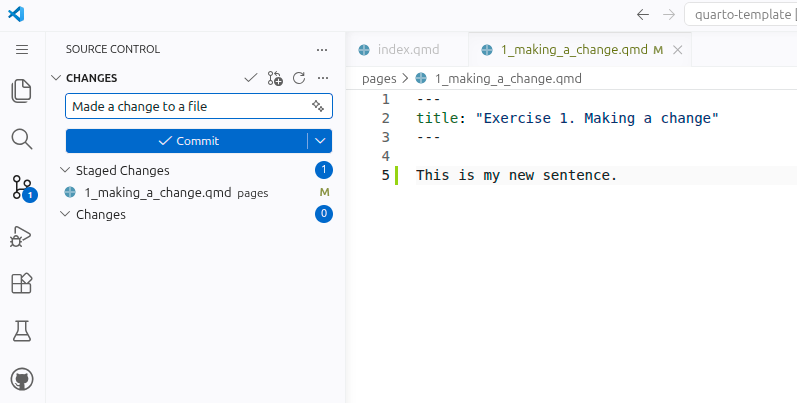Open the hamburger application menu
Image resolution: width=797 pixels, height=403 pixels.
tap(22, 49)
